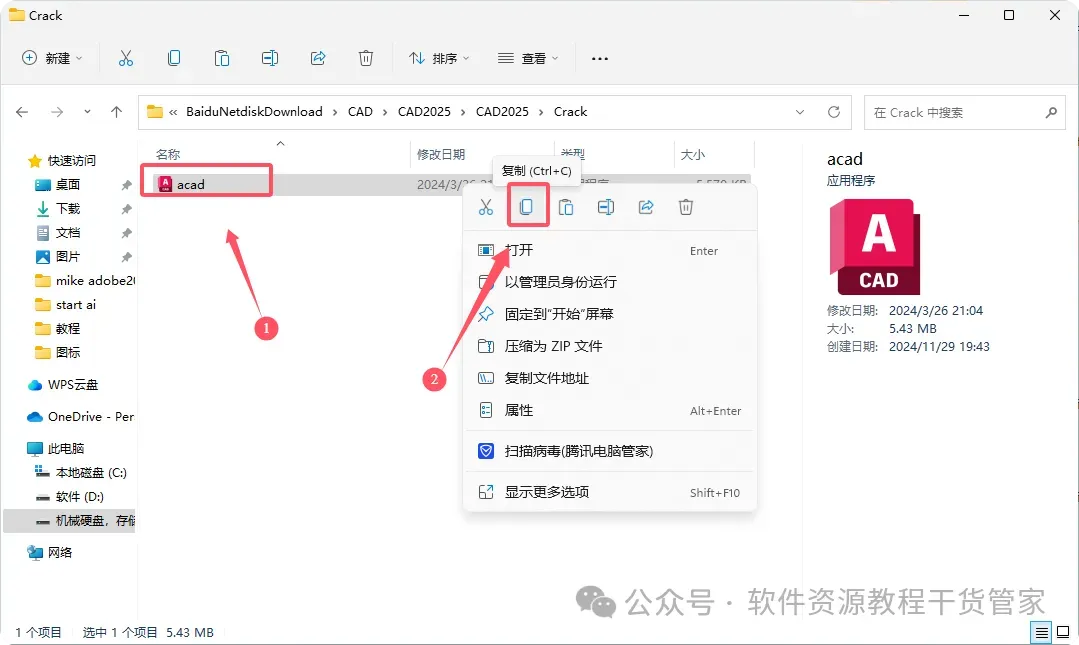Click the Delete trash icon in the top toolbar
The height and width of the screenshot is (645, 1079).
click(366, 59)
